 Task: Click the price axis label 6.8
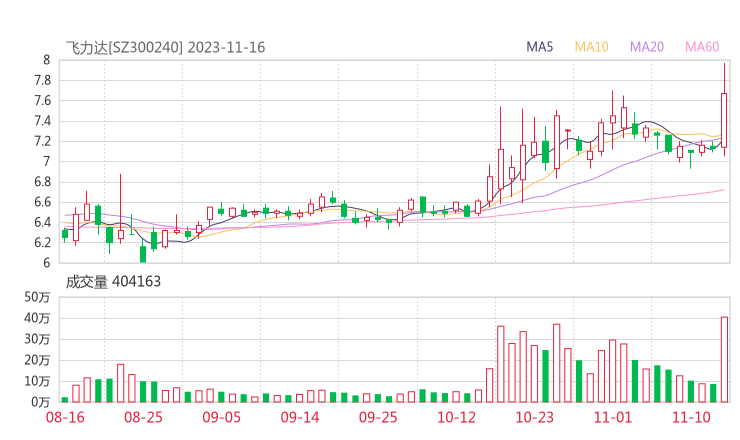tap(42, 182)
